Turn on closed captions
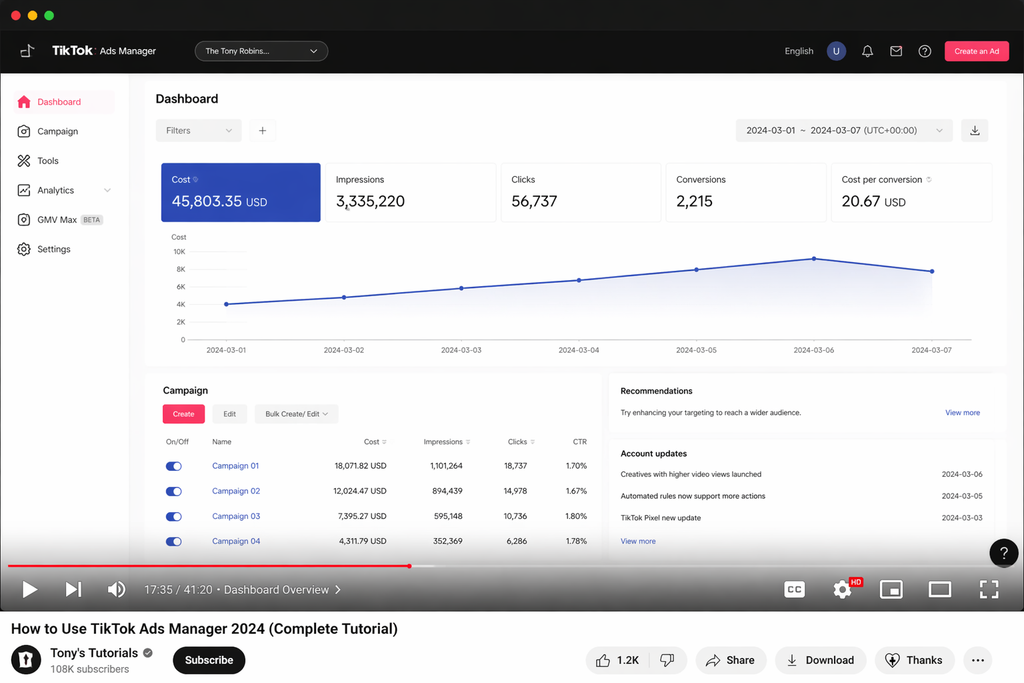Viewport: 1024px width, 683px height. coord(794,590)
